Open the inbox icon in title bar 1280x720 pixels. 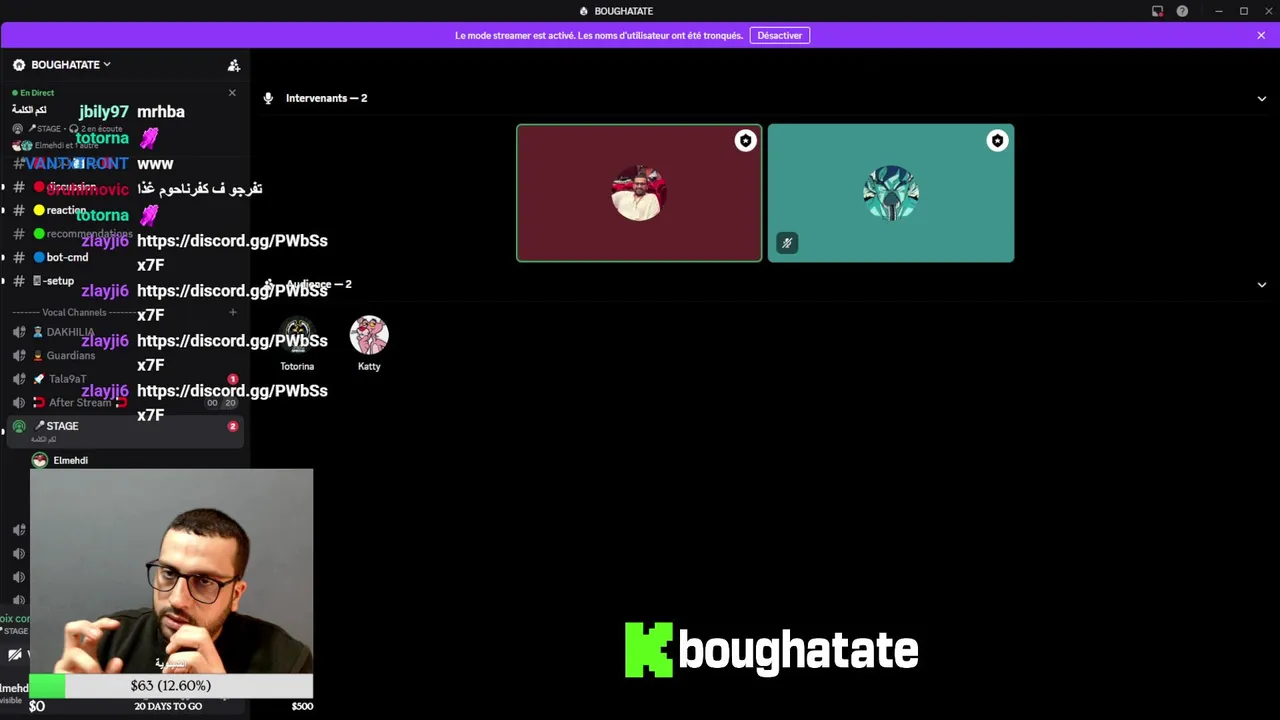[1157, 11]
